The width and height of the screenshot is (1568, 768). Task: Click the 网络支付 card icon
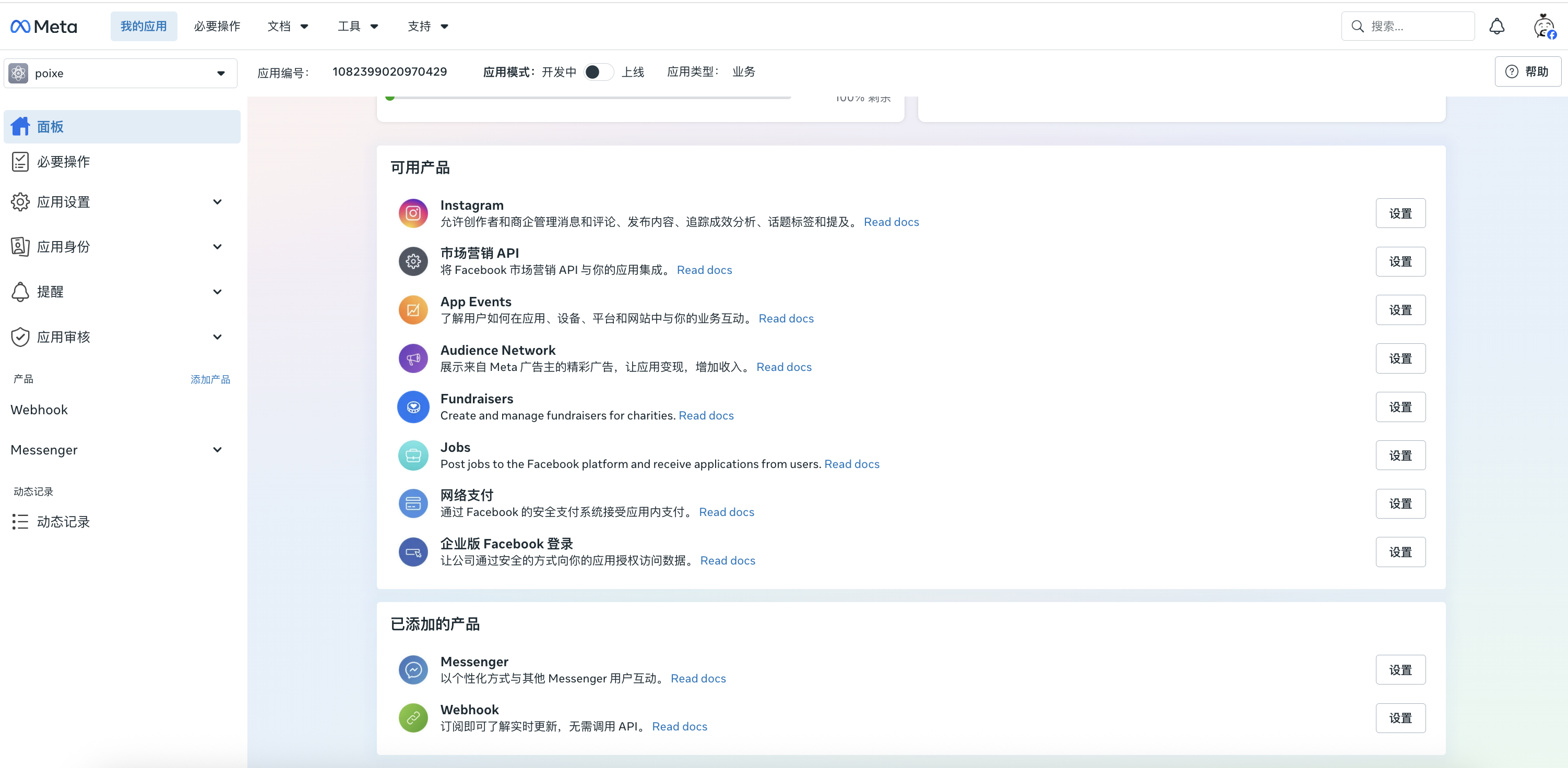413,503
